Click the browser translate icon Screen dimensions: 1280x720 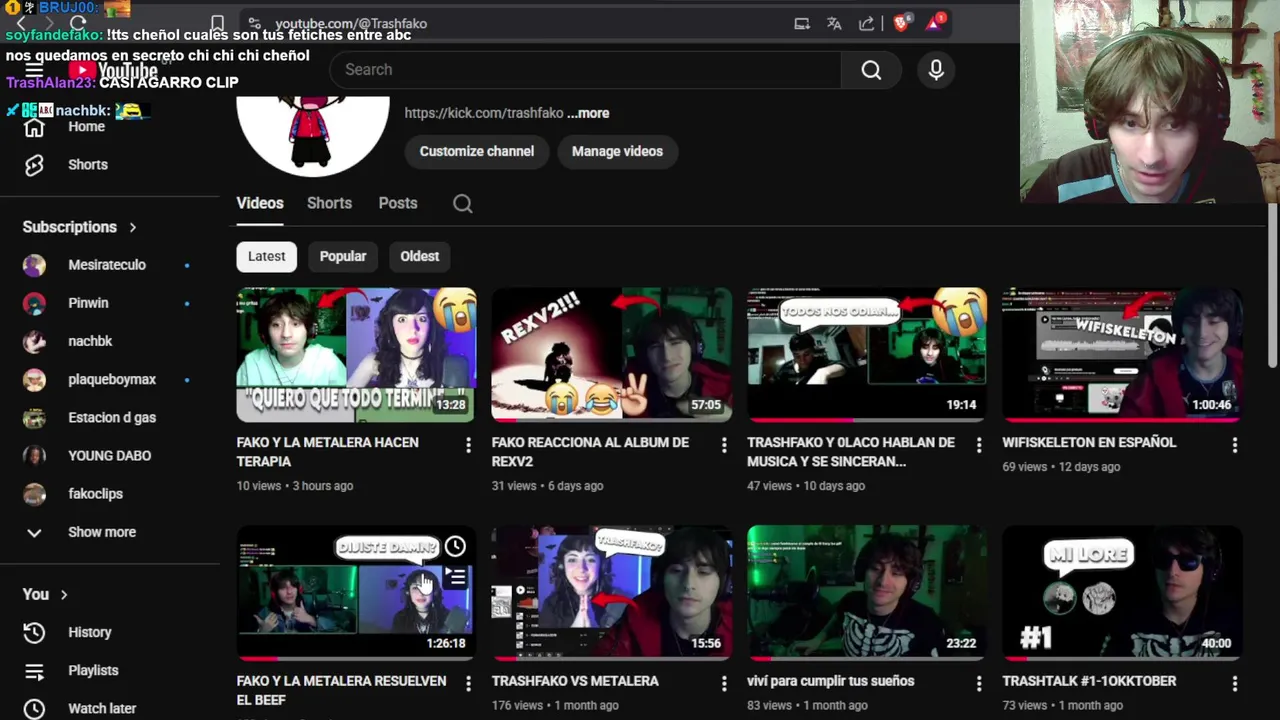pyautogui.click(x=834, y=23)
